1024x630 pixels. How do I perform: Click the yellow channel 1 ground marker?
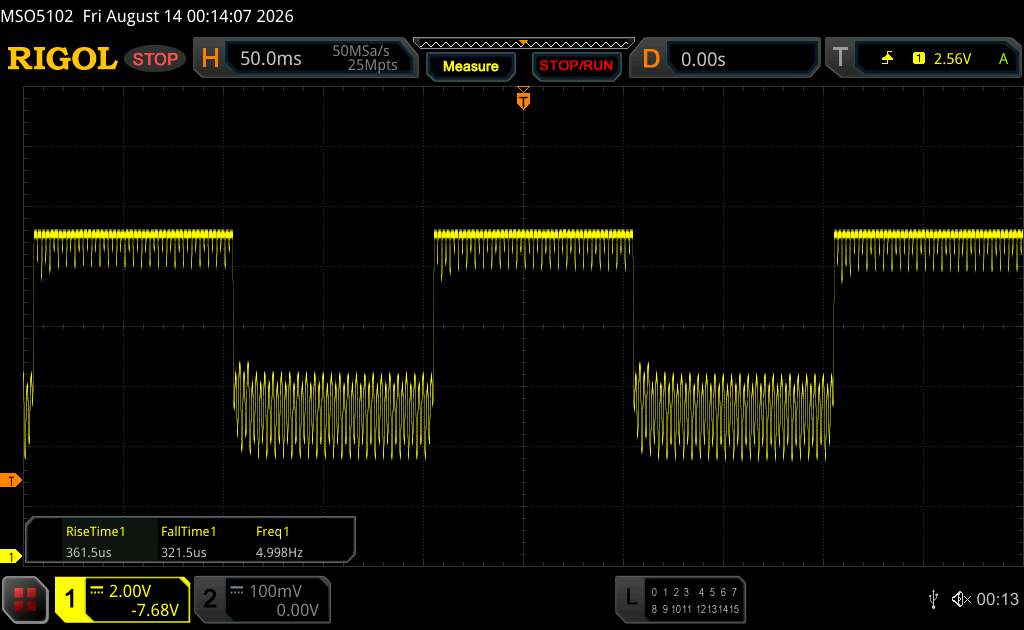[x=10, y=556]
